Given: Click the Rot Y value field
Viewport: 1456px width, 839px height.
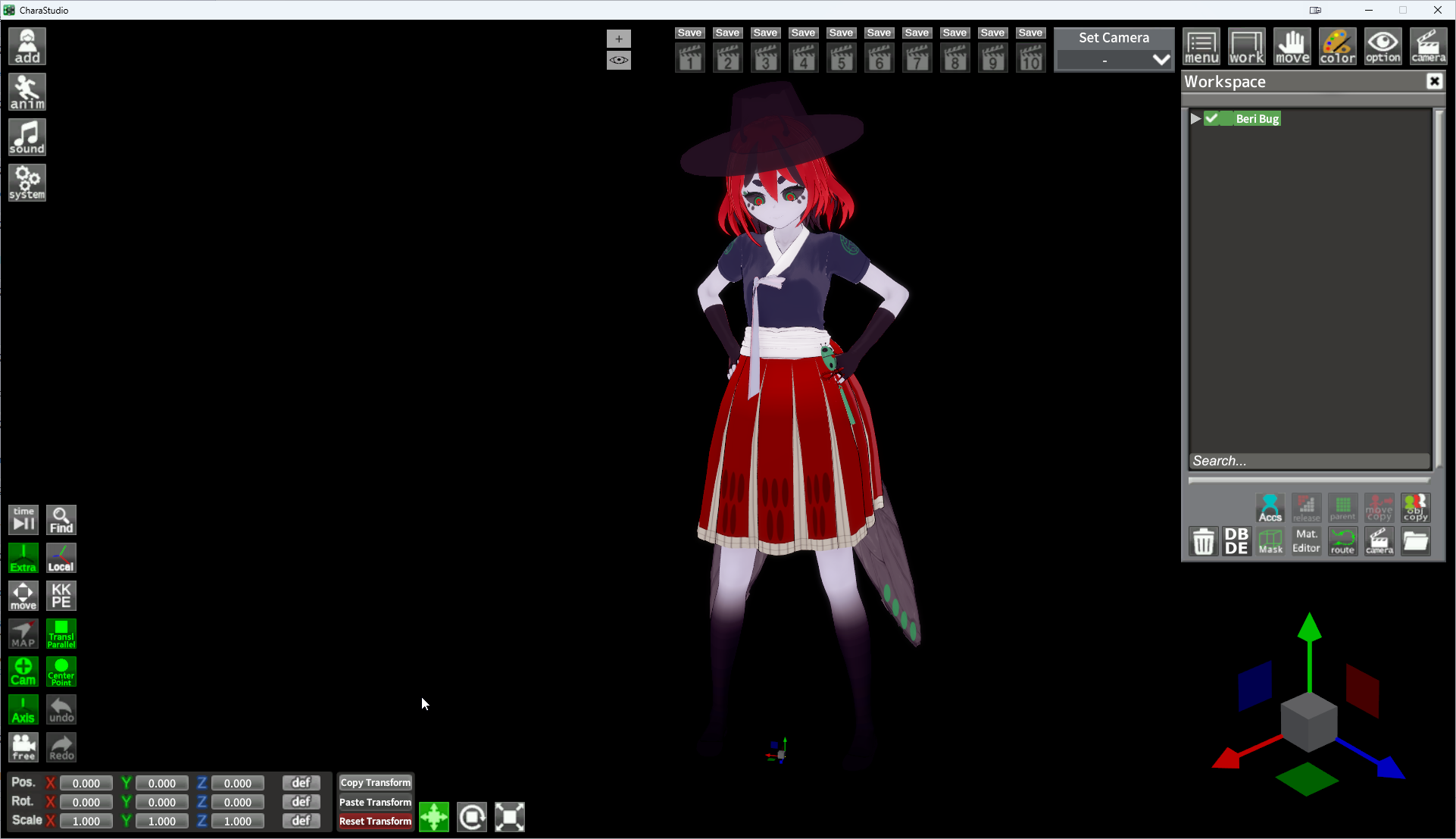Looking at the screenshot, I should tap(162, 802).
